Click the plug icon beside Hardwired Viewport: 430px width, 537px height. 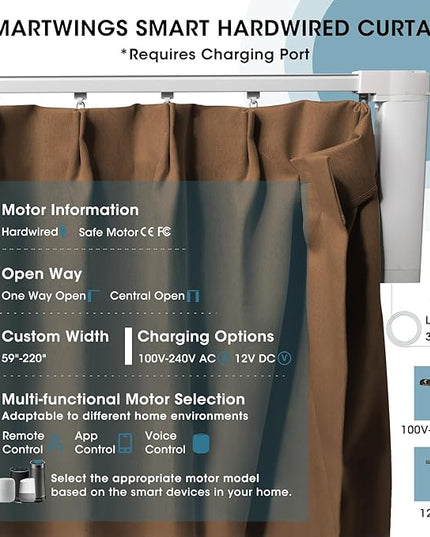[63, 232]
